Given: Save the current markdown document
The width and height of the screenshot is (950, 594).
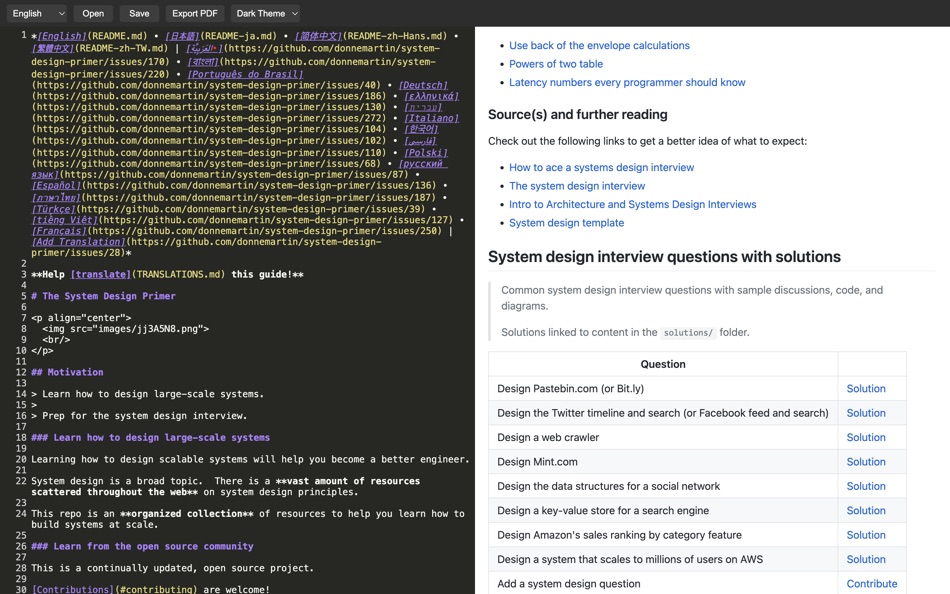Looking at the screenshot, I should pos(139,13).
